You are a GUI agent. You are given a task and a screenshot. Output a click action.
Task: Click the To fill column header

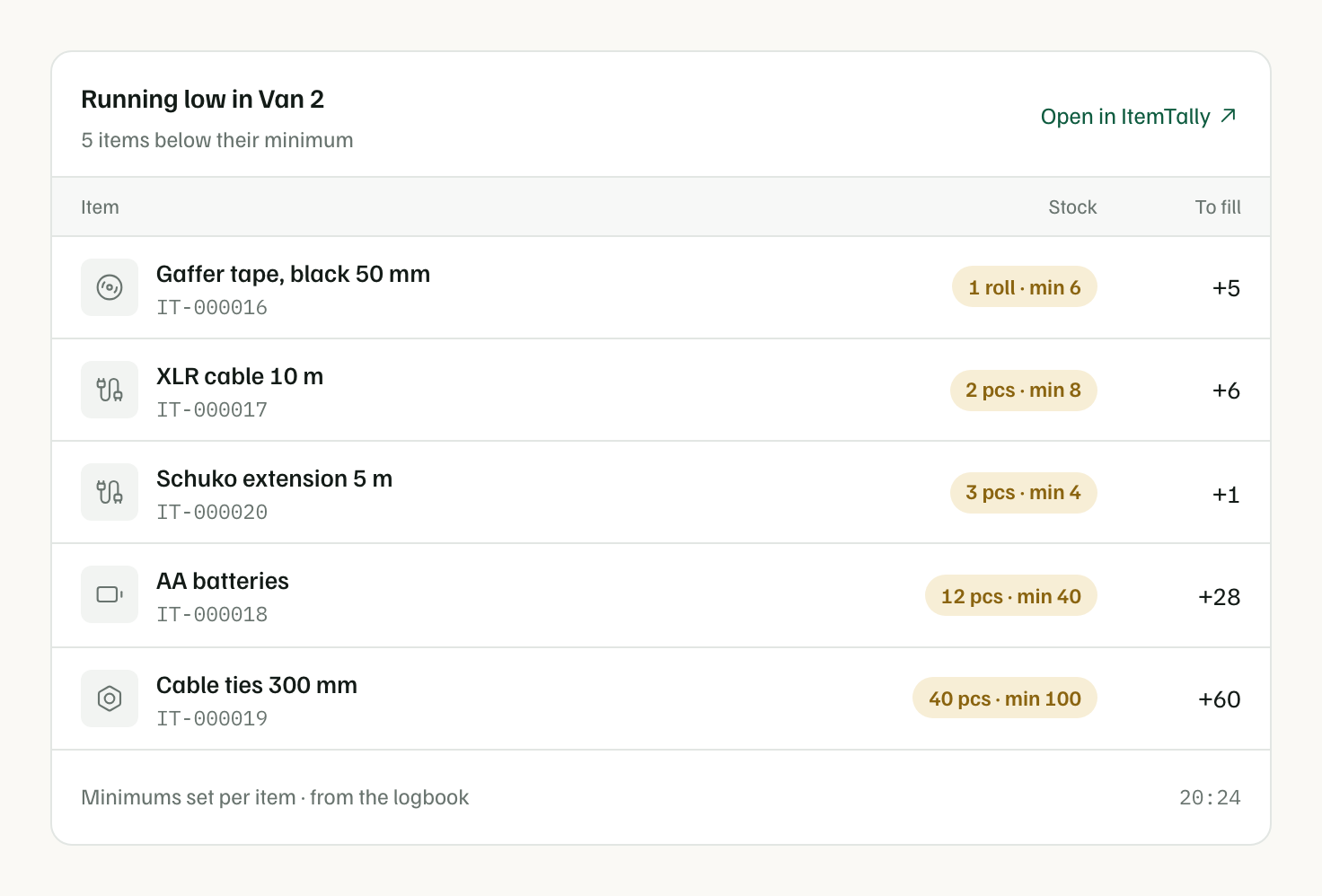[x=1218, y=207]
